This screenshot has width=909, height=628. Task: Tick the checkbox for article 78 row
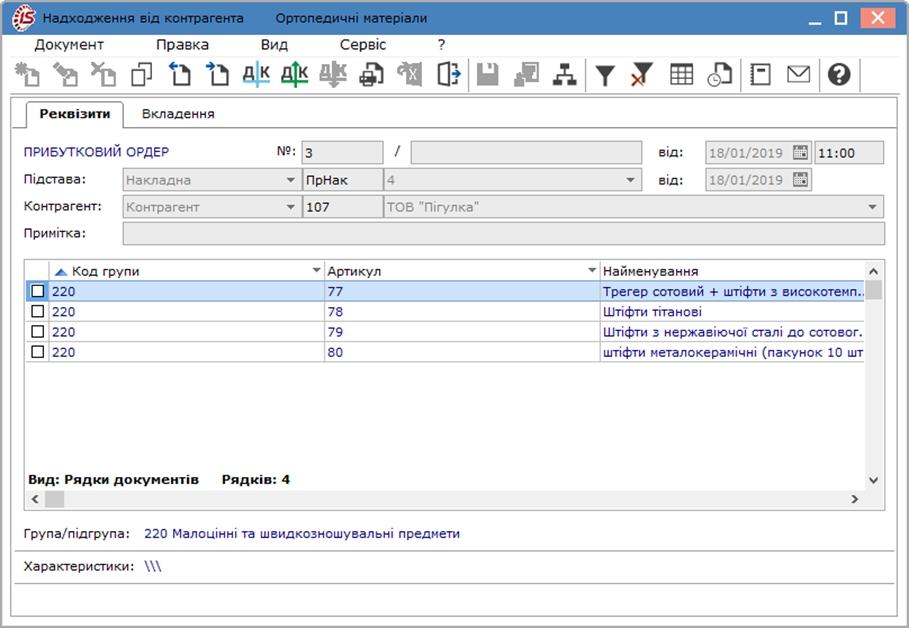(38, 311)
